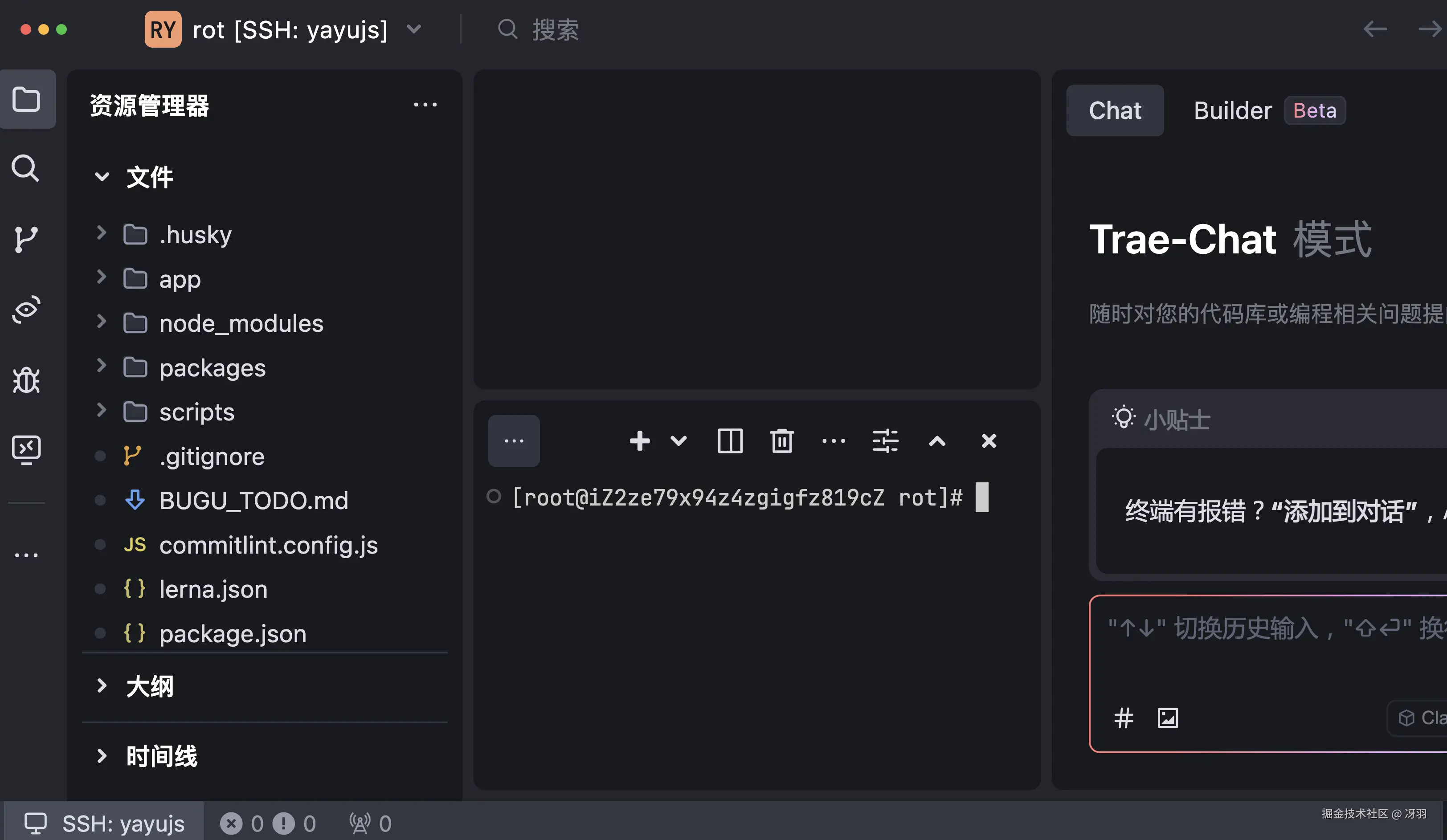Expand the 大纲 outline section
Viewport: 1447px width, 840px height.
[x=102, y=685]
